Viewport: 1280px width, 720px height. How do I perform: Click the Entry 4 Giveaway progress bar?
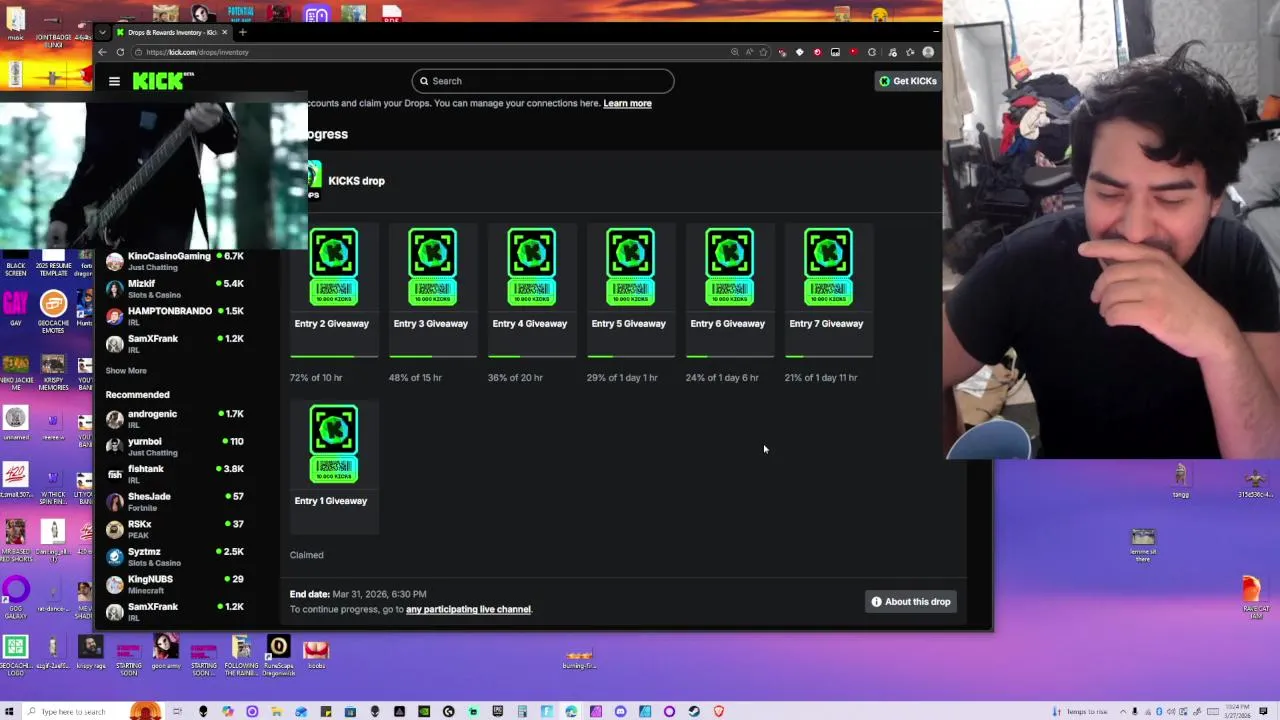pyautogui.click(x=532, y=356)
